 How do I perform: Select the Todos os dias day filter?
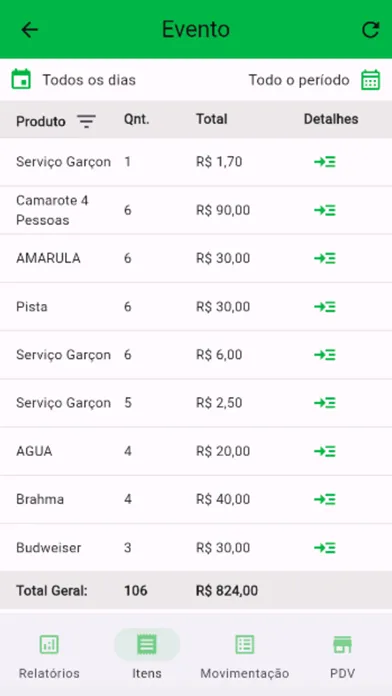[x=89, y=80]
